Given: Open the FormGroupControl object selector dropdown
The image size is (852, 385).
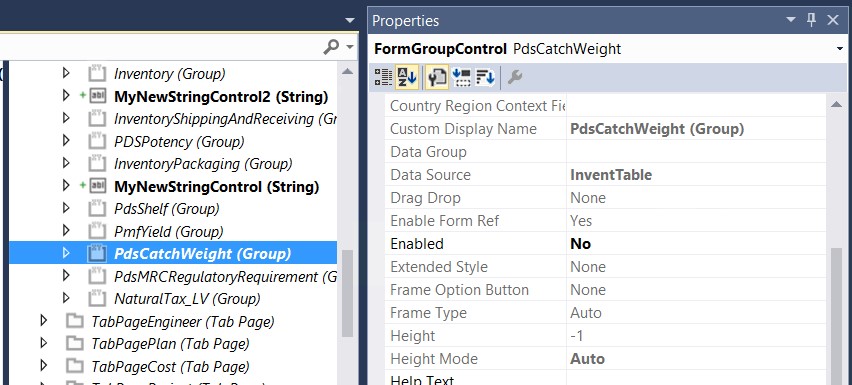Looking at the screenshot, I should (x=840, y=50).
